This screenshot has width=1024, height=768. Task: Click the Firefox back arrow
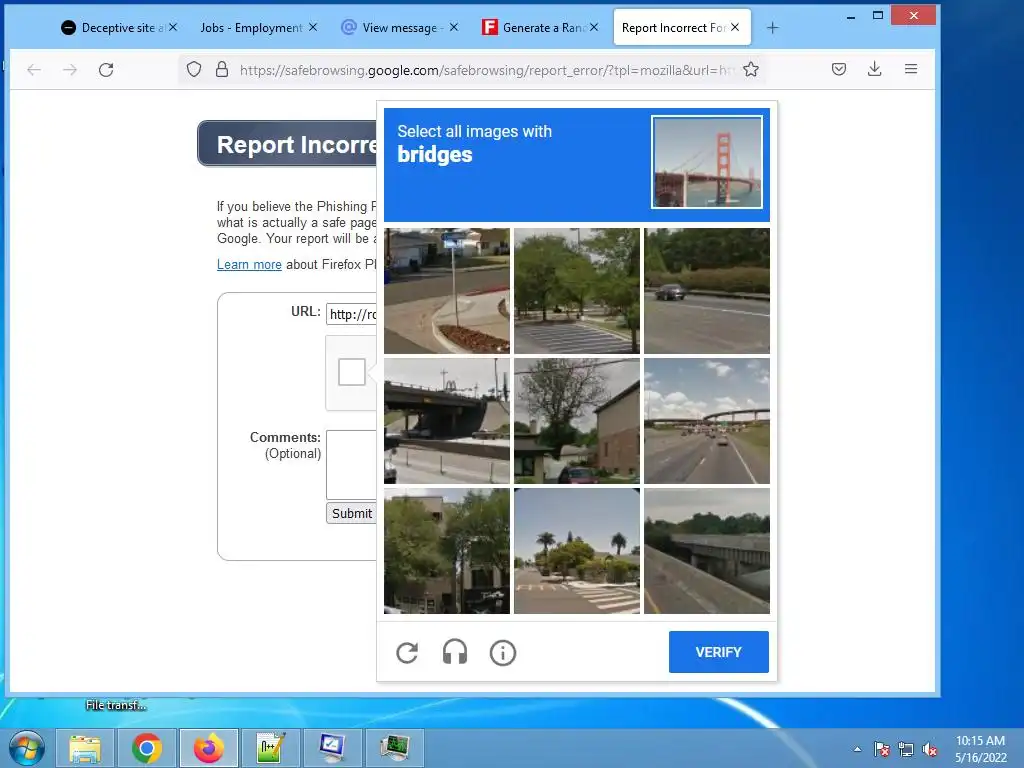pos(34,70)
